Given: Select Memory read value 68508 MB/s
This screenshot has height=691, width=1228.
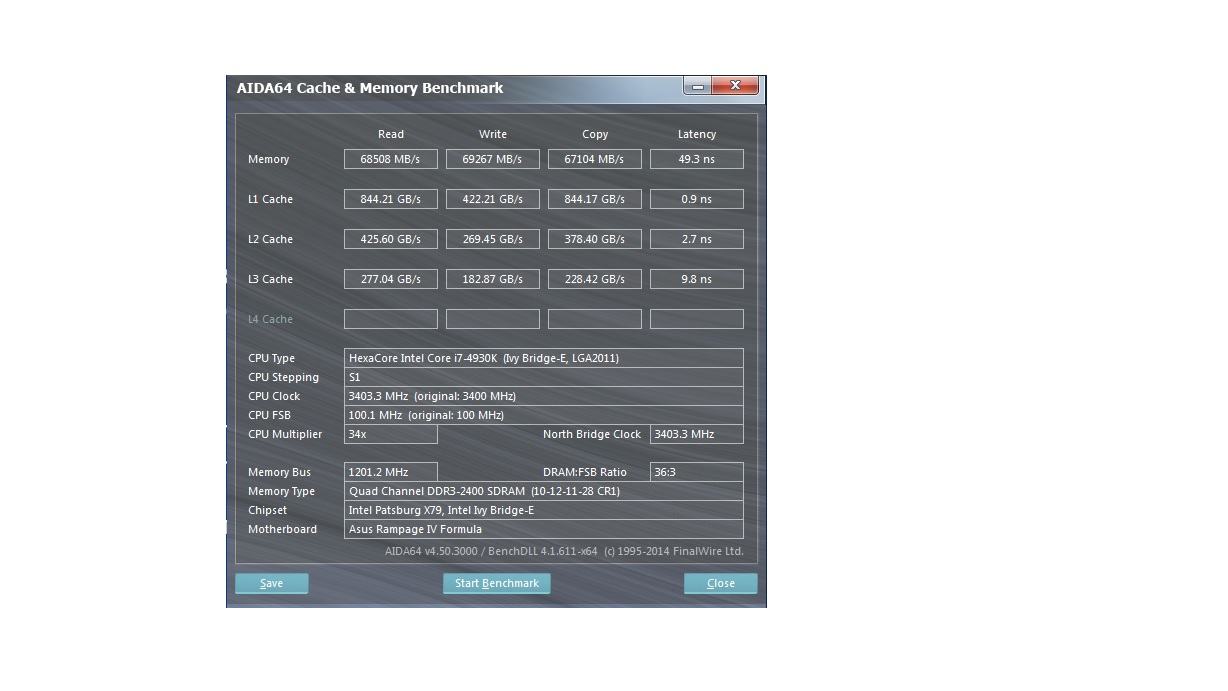Looking at the screenshot, I should coord(391,159).
